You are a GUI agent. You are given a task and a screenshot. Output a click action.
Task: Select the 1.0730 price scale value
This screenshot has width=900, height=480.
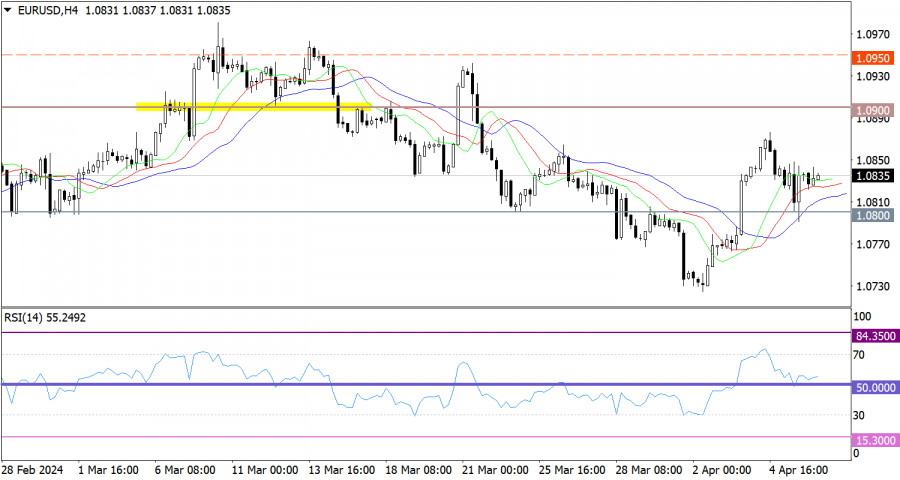(x=872, y=286)
